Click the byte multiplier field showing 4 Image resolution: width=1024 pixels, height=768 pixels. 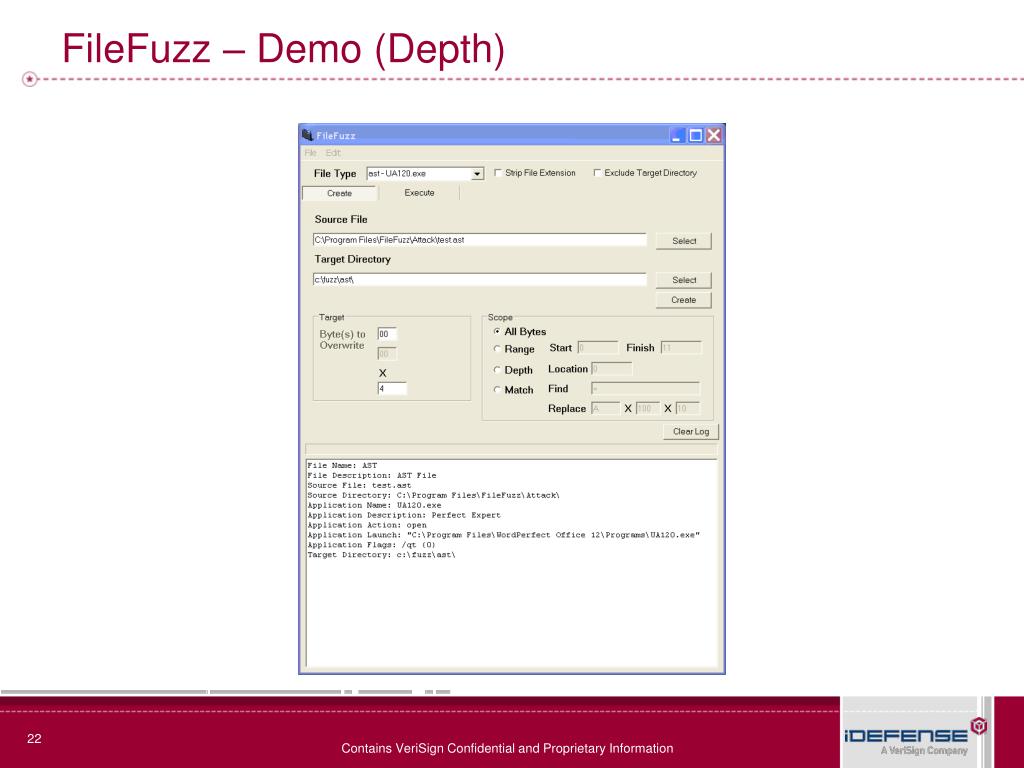392,389
